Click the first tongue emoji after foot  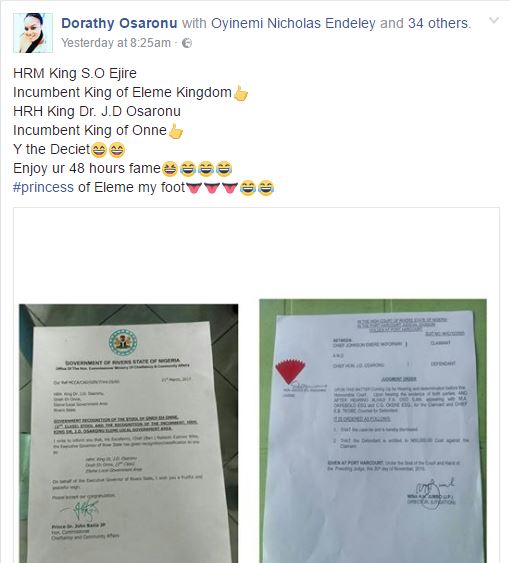point(194,187)
